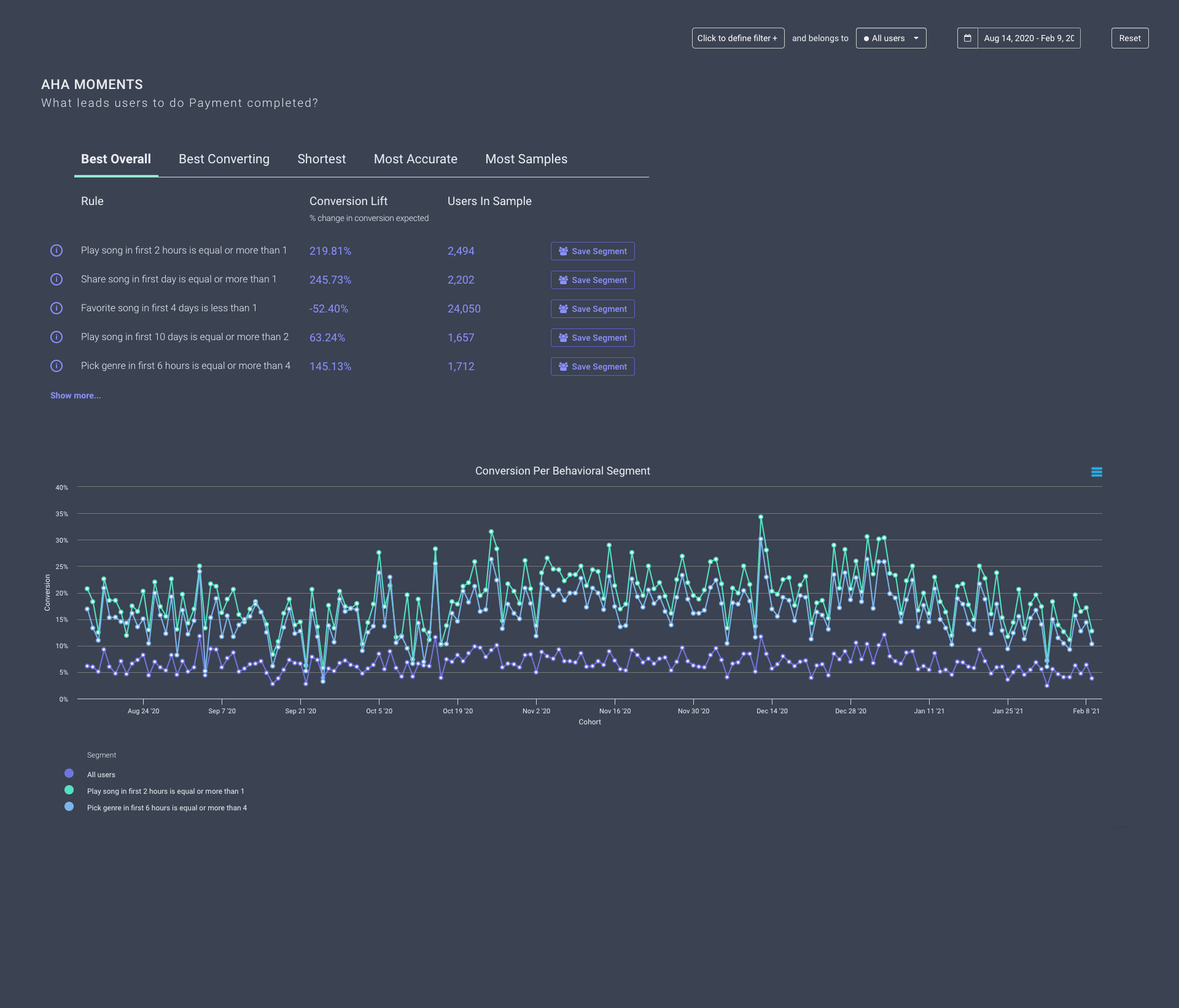Screen dimensions: 1179x1008
Task: Click info icon next to Share song rule
Action: tap(56, 279)
